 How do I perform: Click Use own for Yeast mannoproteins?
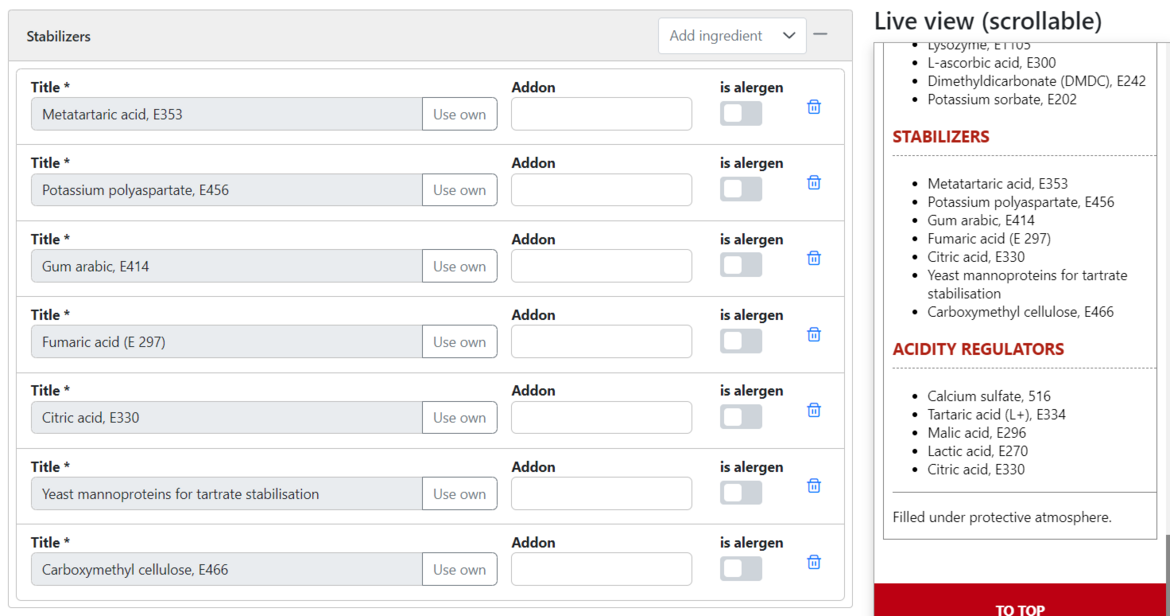pos(459,494)
